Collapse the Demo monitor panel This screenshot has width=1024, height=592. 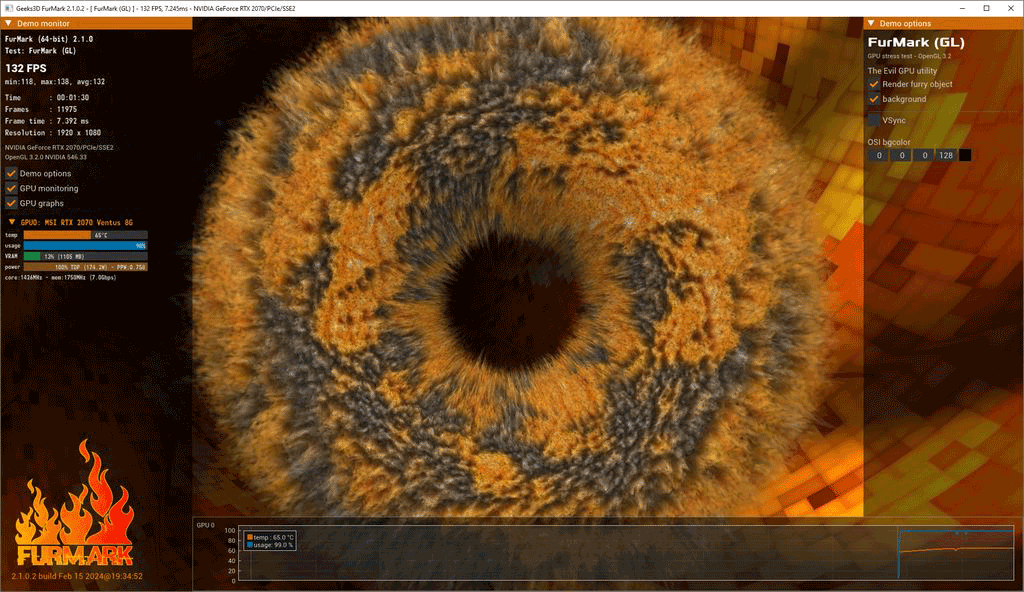8,23
